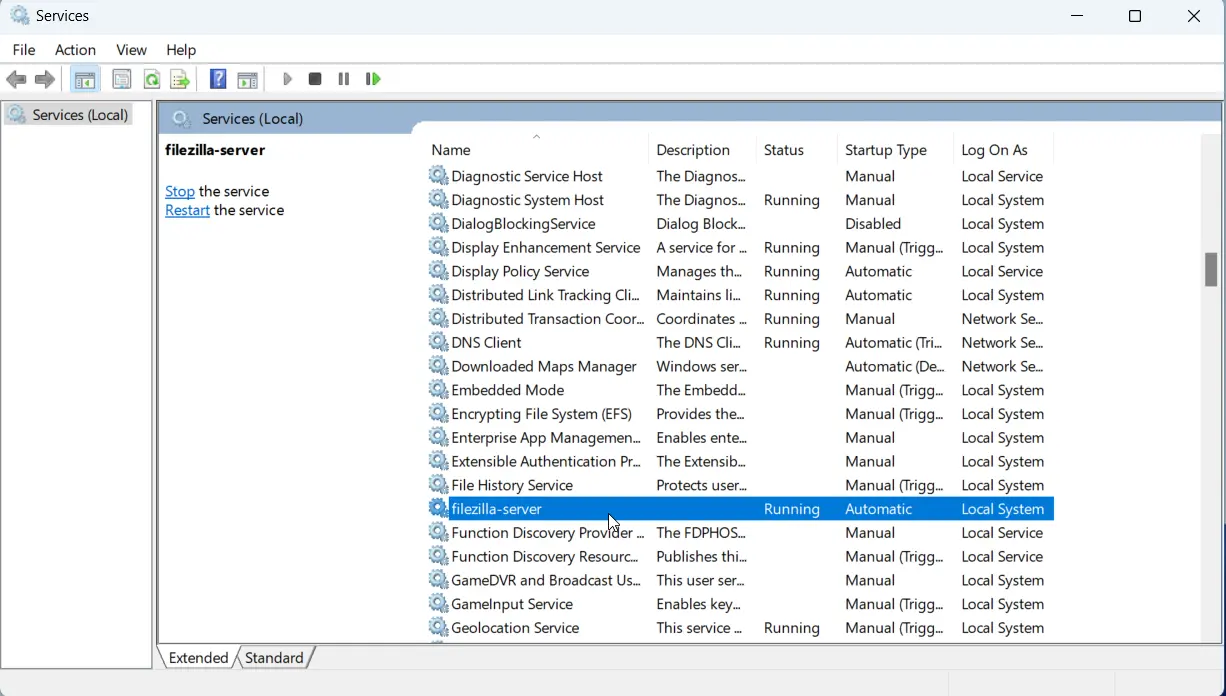Click the Forward arrow in the toolbar

point(45,79)
